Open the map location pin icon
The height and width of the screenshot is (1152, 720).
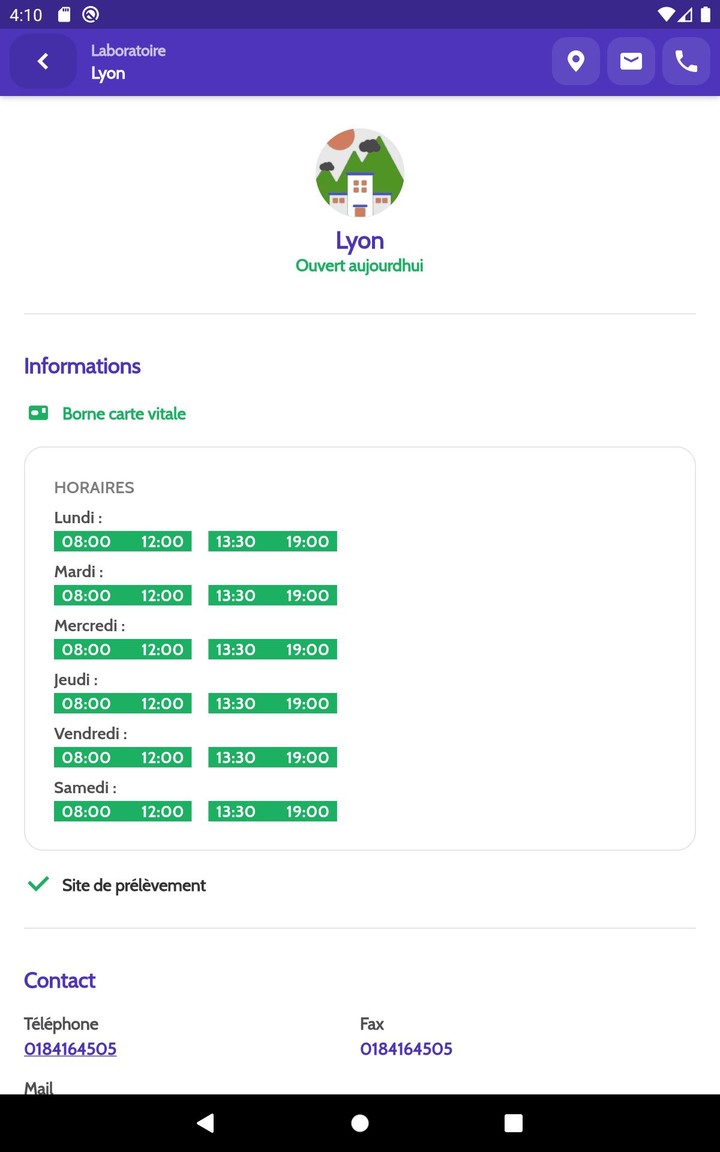click(x=576, y=62)
